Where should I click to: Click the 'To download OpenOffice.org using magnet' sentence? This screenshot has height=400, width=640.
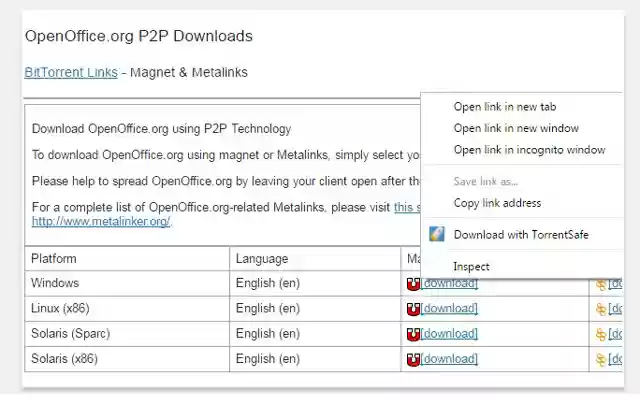(x=226, y=155)
